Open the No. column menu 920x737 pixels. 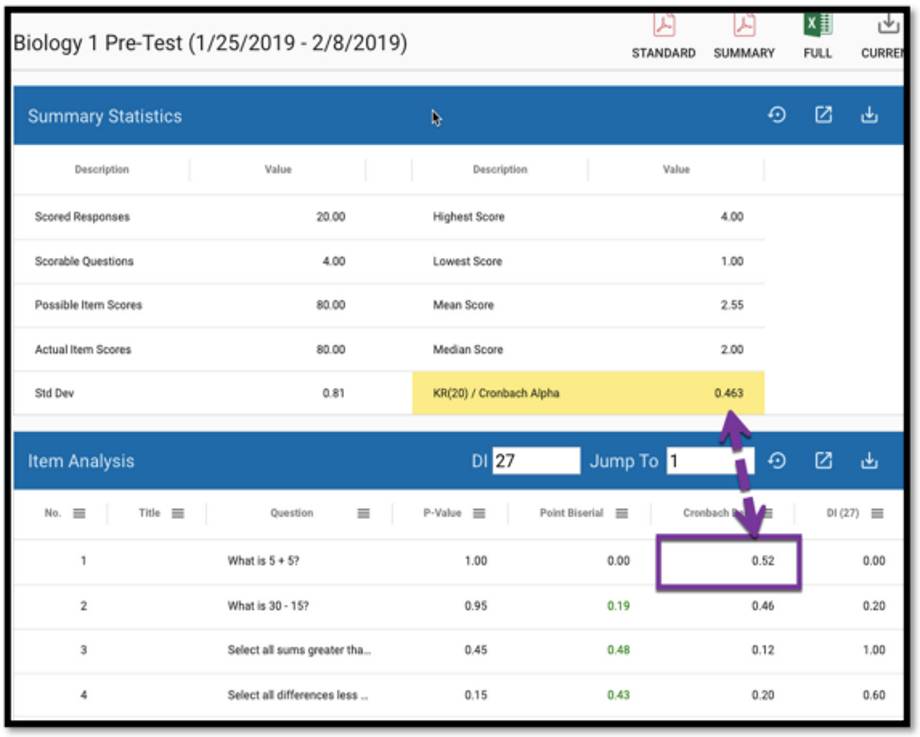pos(79,514)
